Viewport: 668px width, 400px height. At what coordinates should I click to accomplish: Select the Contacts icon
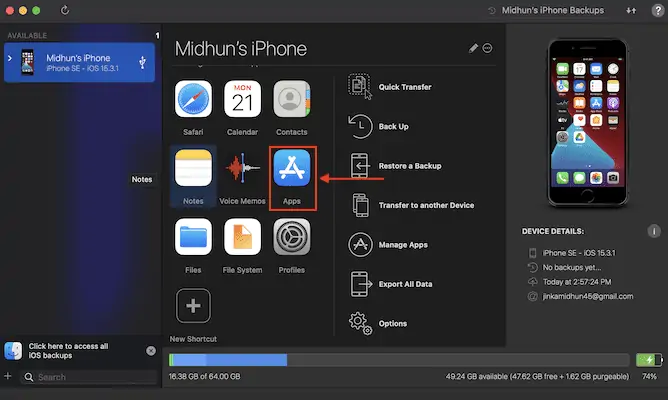pos(291,99)
